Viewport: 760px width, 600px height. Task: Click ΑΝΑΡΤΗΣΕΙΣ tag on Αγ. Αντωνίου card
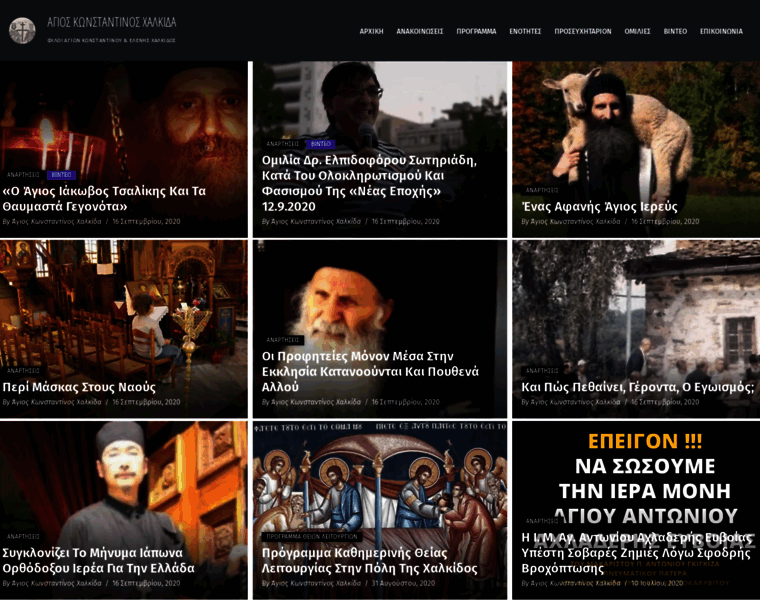click(x=542, y=521)
